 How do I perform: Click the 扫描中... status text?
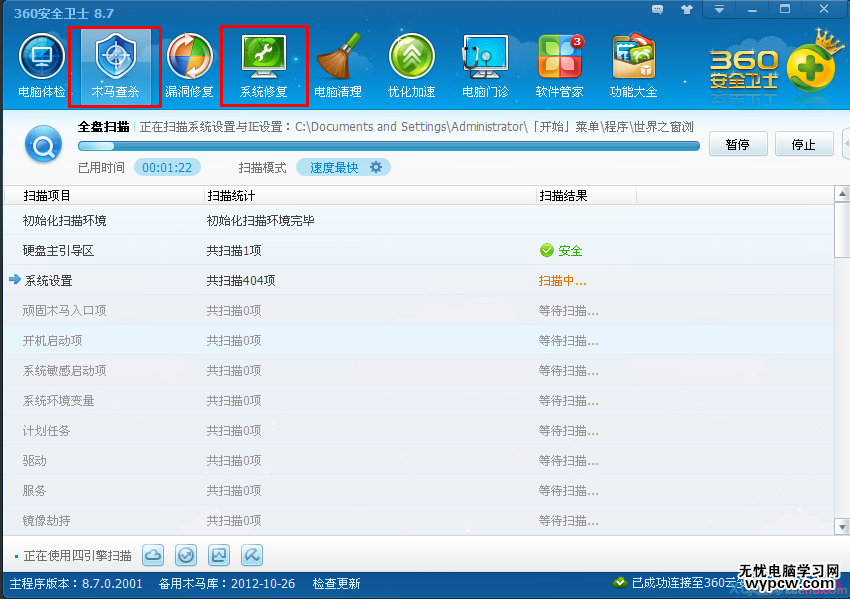click(562, 281)
